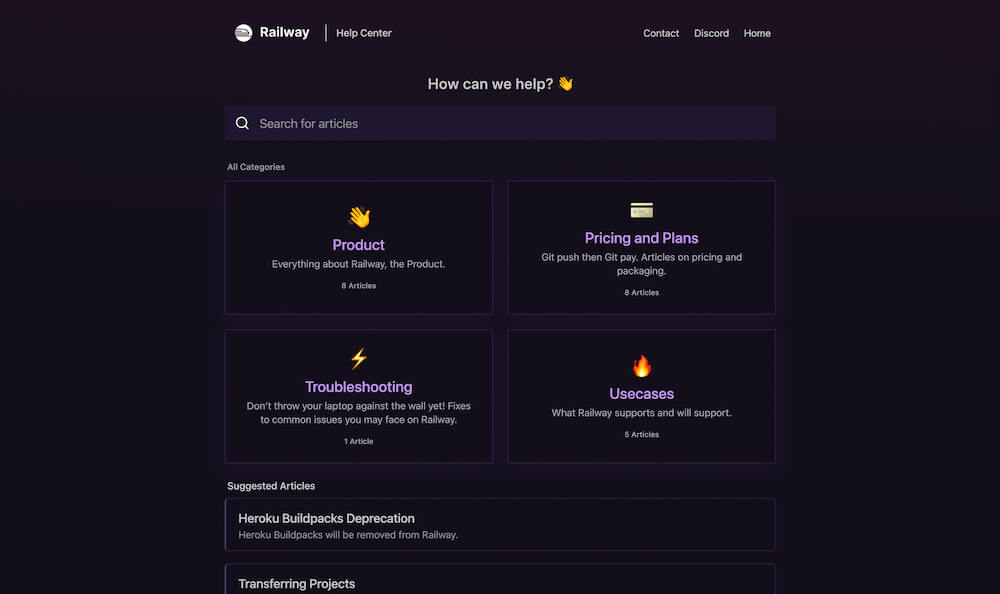This screenshot has width=1000, height=594.
Task: Open Heroku Buildpacks Deprecation article
Action: [x=500, y=524]
